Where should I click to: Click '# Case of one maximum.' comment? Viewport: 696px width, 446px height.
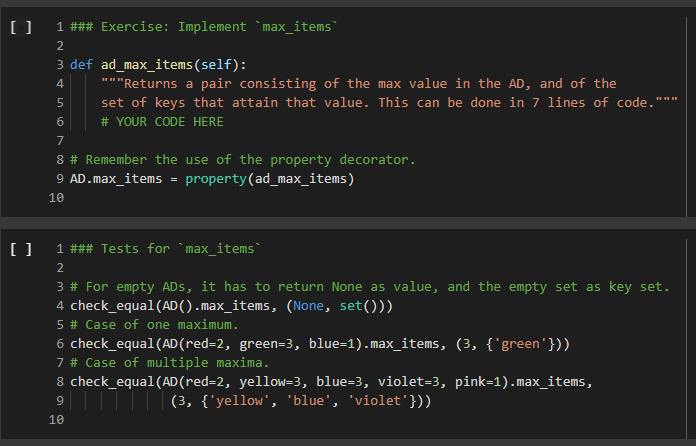pyautogui.click(x=154, y=325)
